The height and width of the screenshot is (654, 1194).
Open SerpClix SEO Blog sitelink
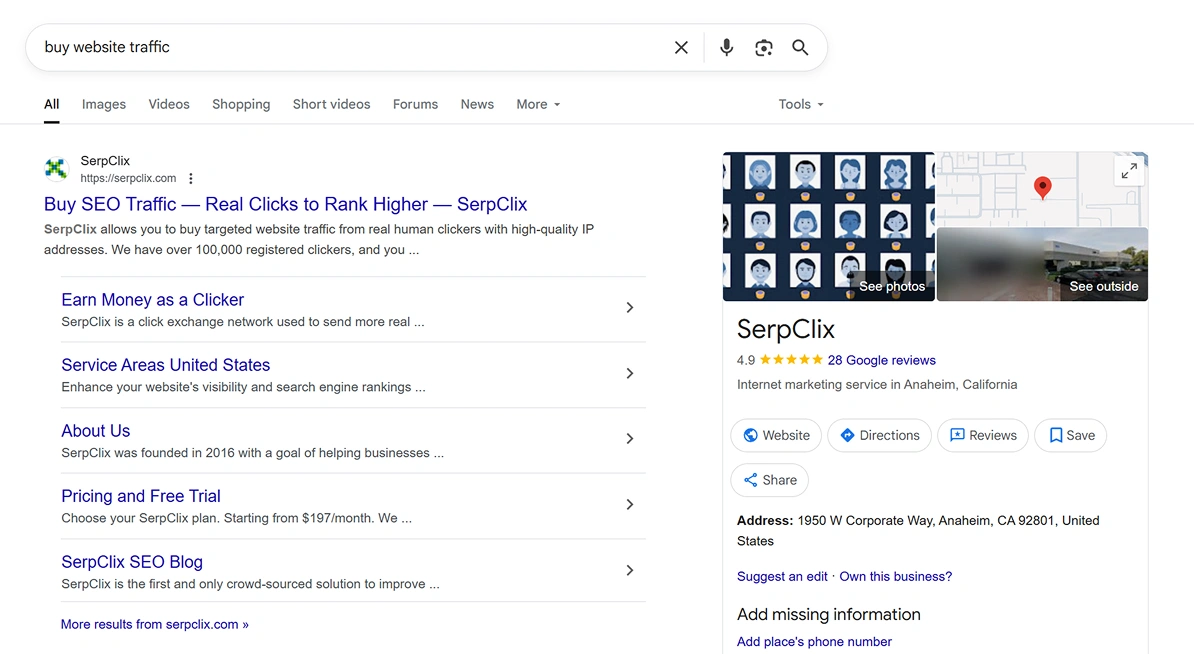[132, 562]
